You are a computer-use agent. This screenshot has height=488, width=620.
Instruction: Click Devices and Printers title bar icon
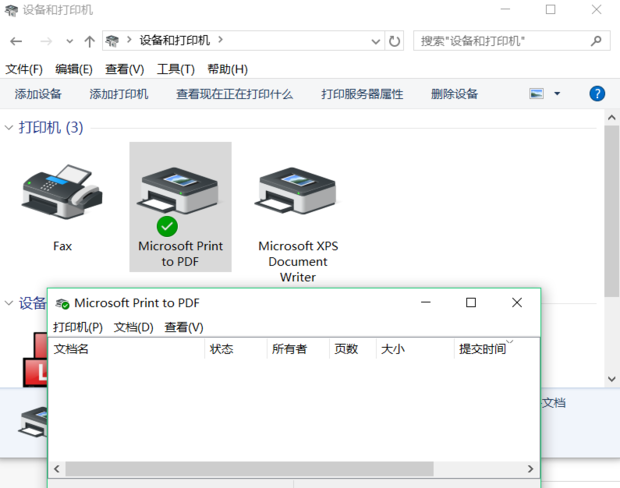(11, 10)
